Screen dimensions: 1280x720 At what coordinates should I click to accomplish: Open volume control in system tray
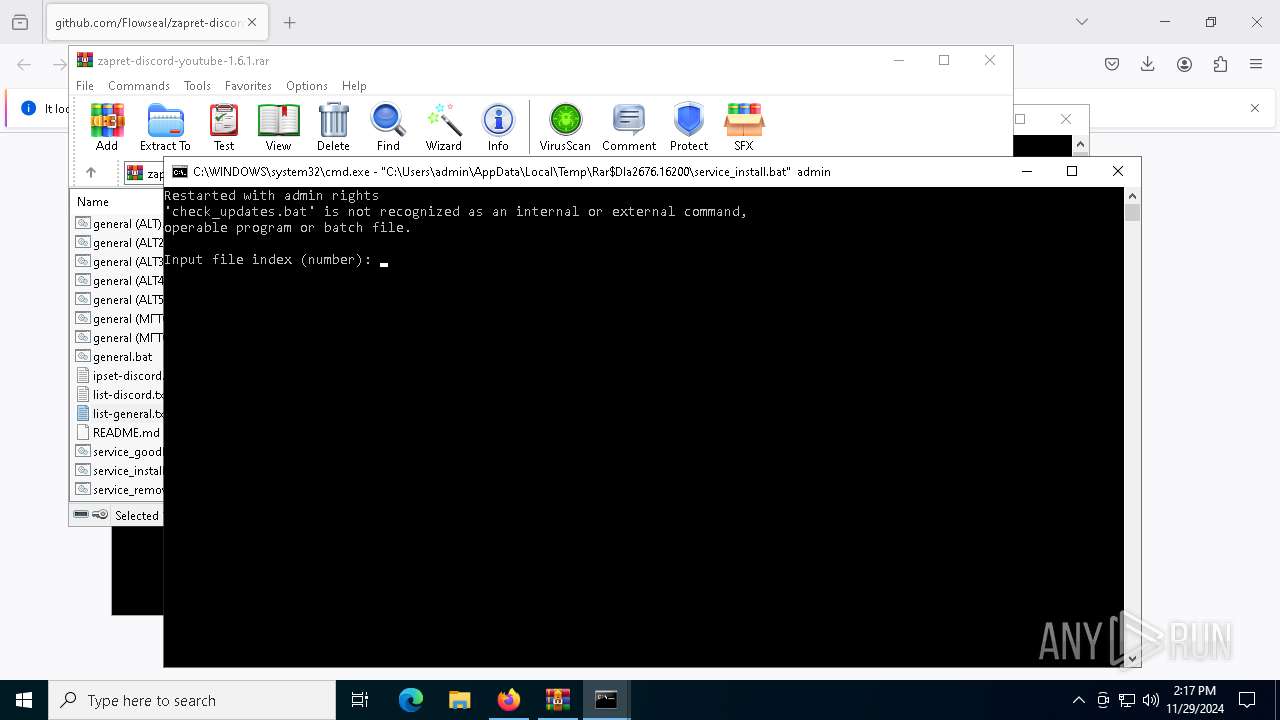click(1151, 700)
